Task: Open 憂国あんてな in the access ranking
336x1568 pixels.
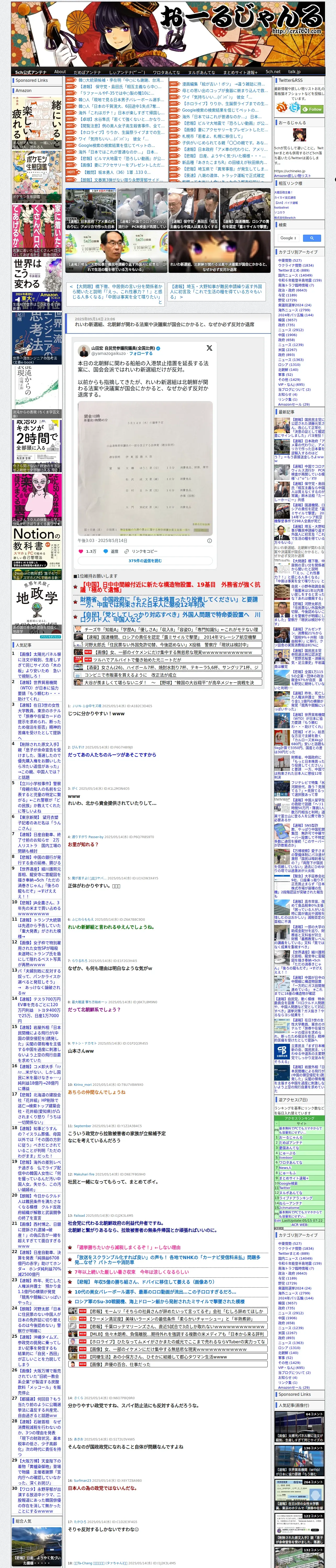Action: [x=289, y=1148]
